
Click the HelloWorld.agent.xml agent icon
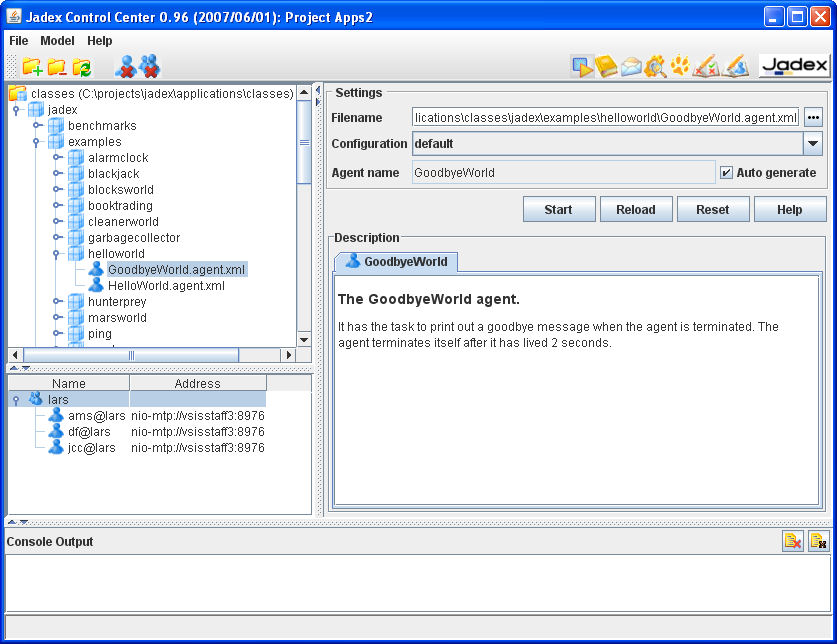click(x=96, y=285)
